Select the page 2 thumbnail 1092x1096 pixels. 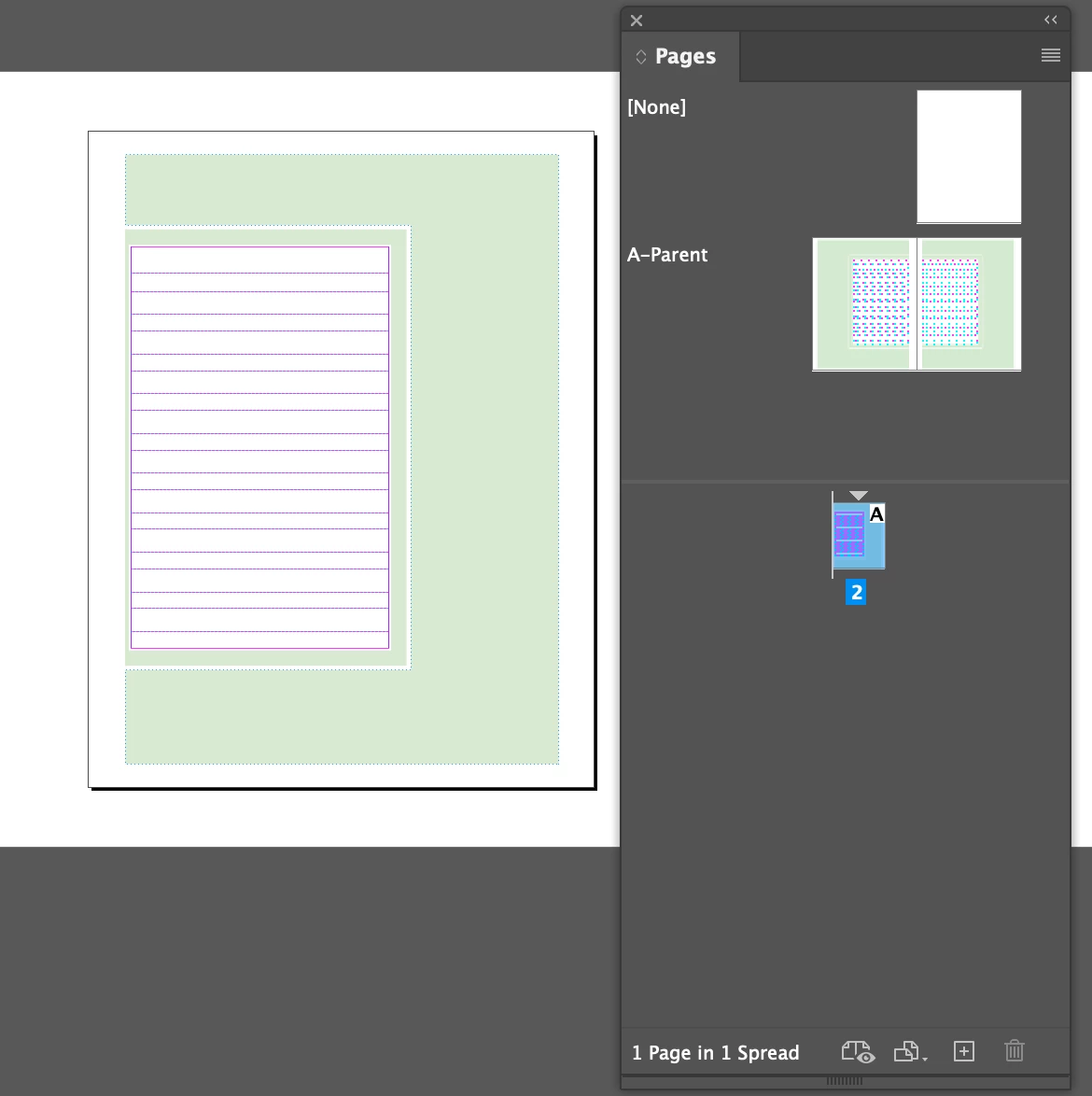click(x=859, y=536)
